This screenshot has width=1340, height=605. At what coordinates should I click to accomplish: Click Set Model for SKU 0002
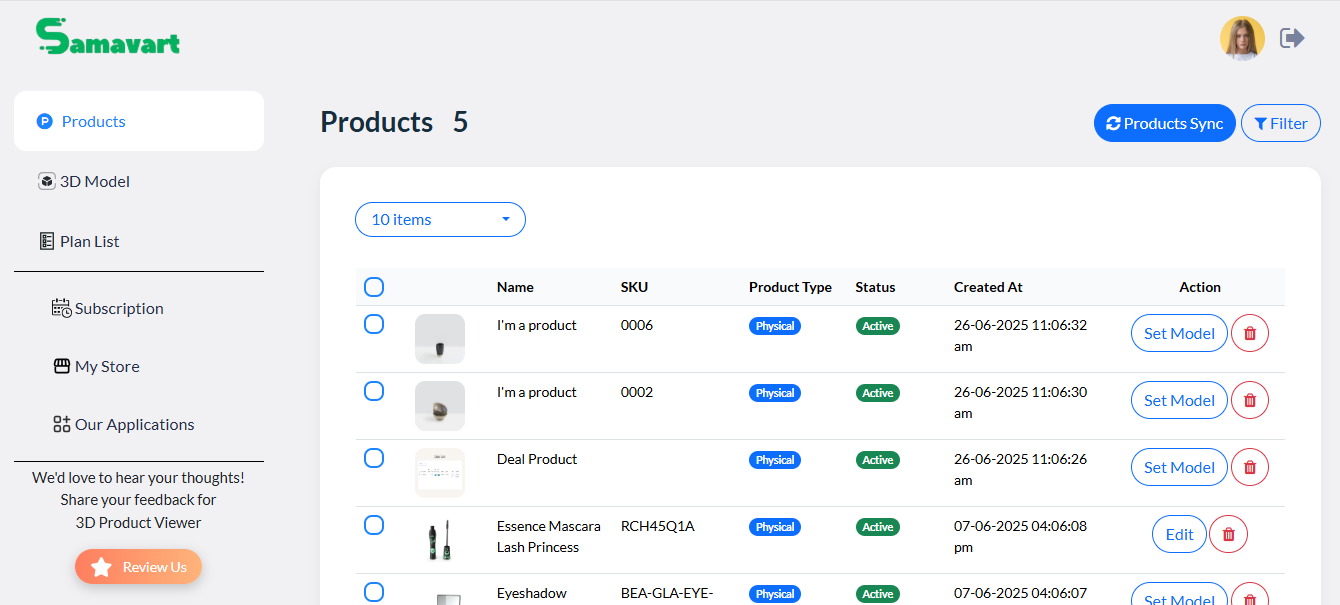pos(1179,400)
